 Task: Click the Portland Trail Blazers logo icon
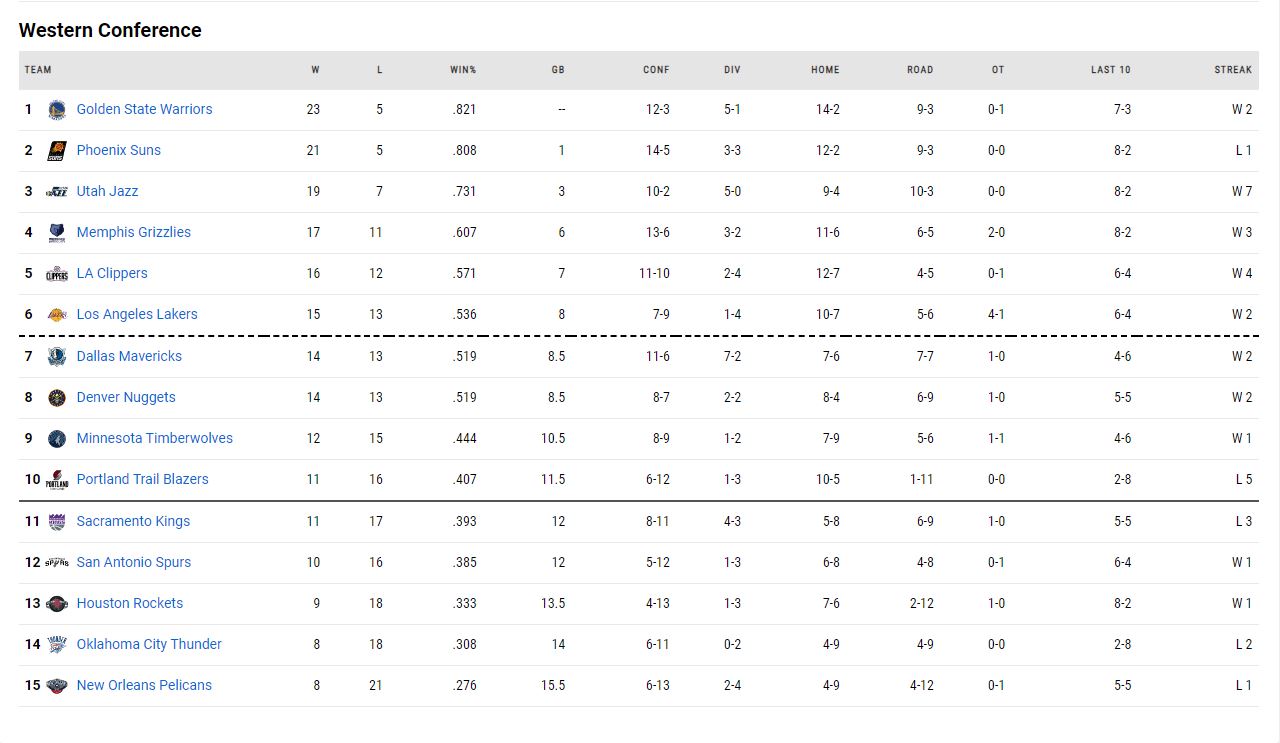pos(57,479)
